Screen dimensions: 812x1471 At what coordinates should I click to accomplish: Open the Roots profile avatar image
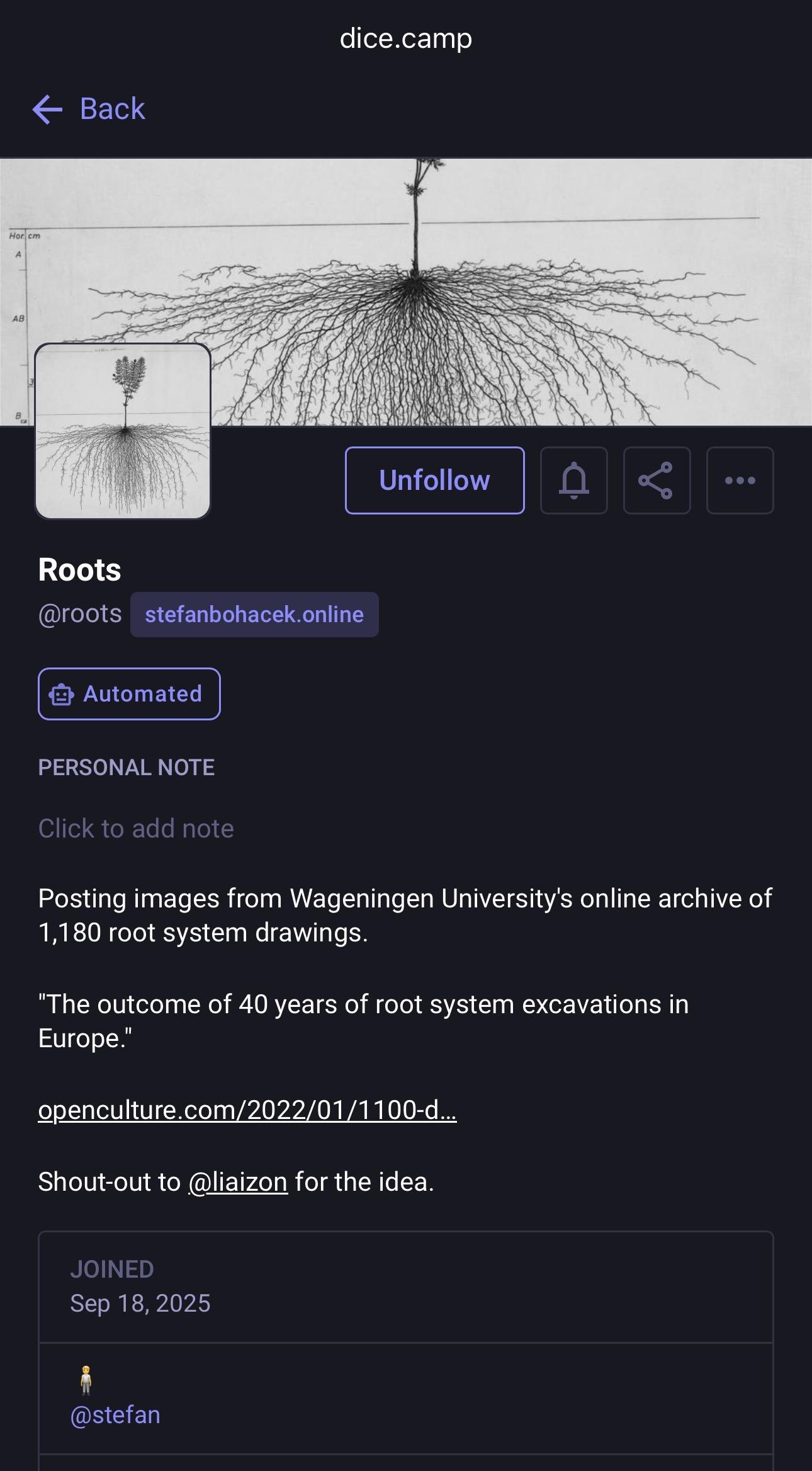click(x=123, y=431)
